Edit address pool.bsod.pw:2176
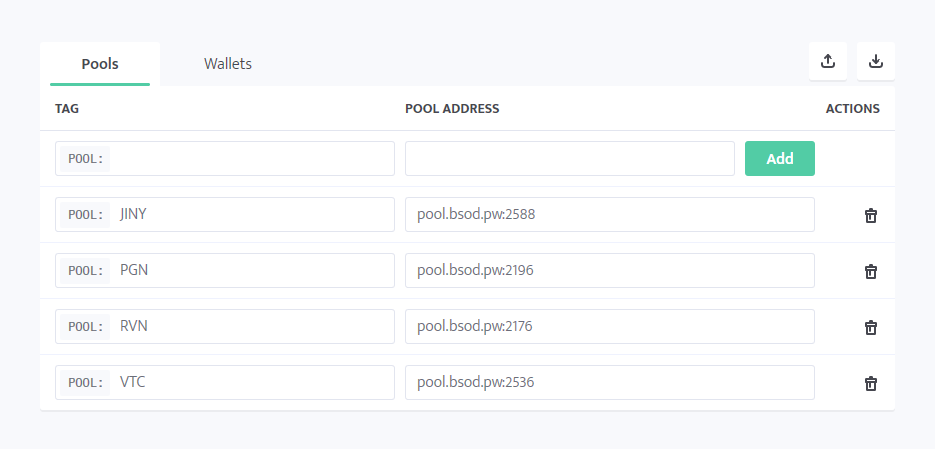Image resolution: width=935 pixels, height=449 pixels. coord(610,327)
